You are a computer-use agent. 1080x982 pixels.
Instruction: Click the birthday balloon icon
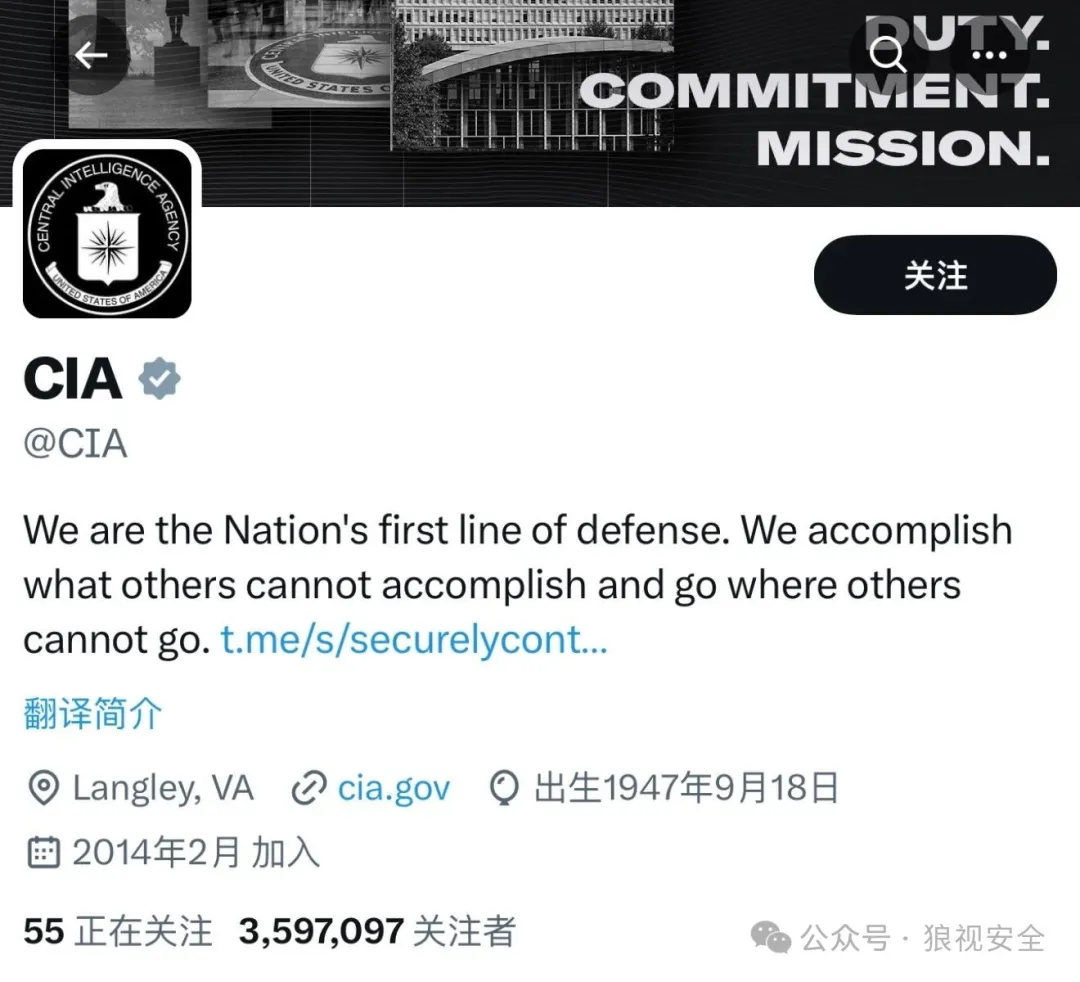504,789
